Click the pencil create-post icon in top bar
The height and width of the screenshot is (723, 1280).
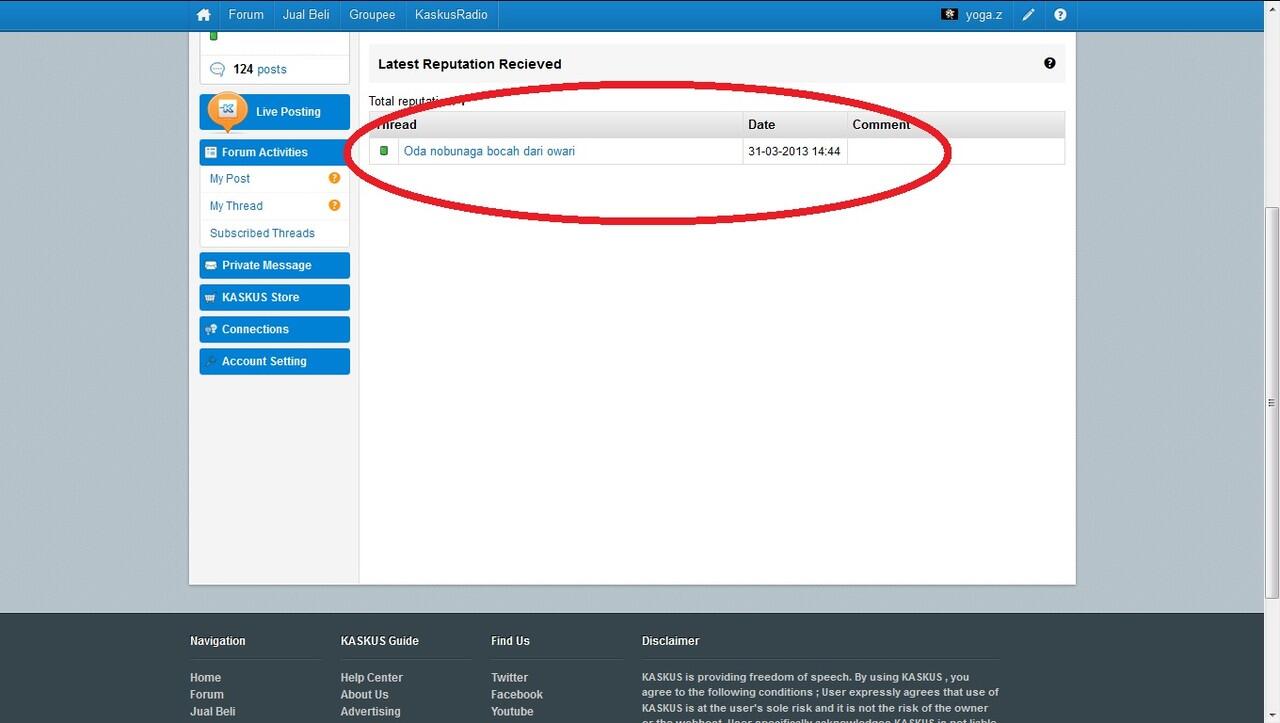pyautogui.click(x=1028, y=15)
